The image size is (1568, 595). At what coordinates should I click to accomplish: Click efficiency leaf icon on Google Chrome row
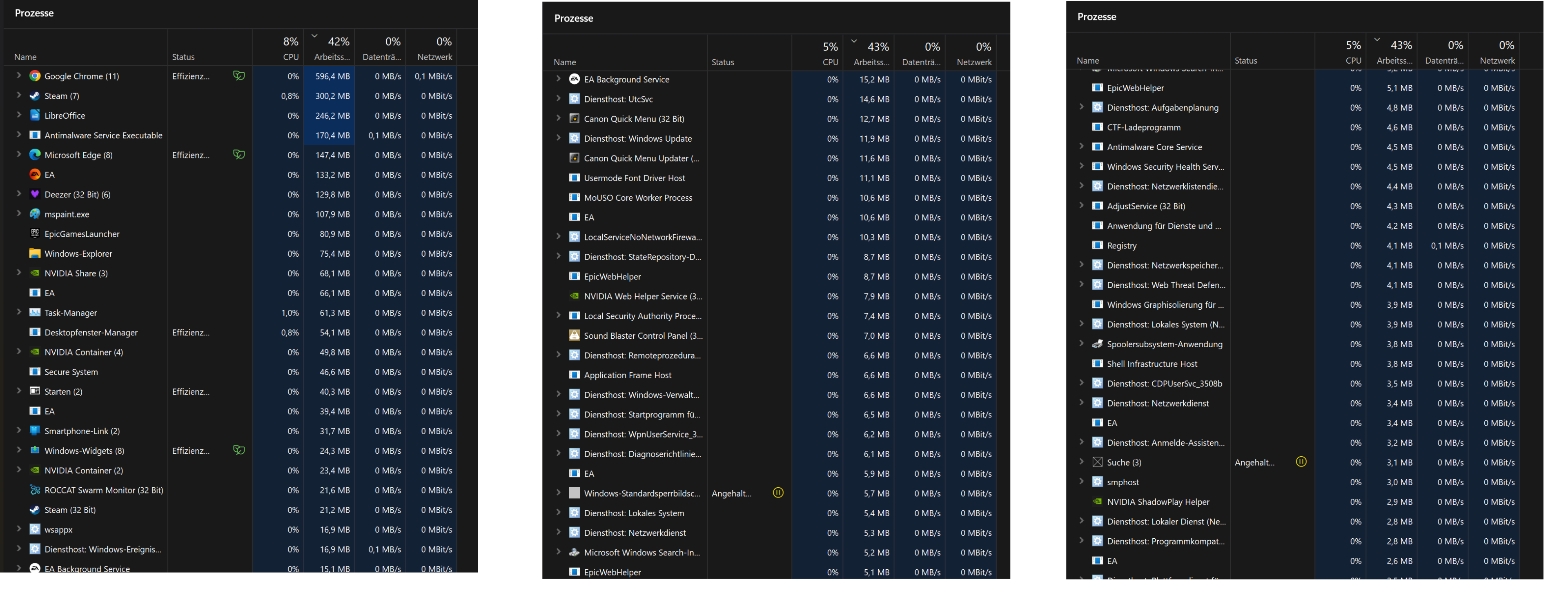coord(238,76)
